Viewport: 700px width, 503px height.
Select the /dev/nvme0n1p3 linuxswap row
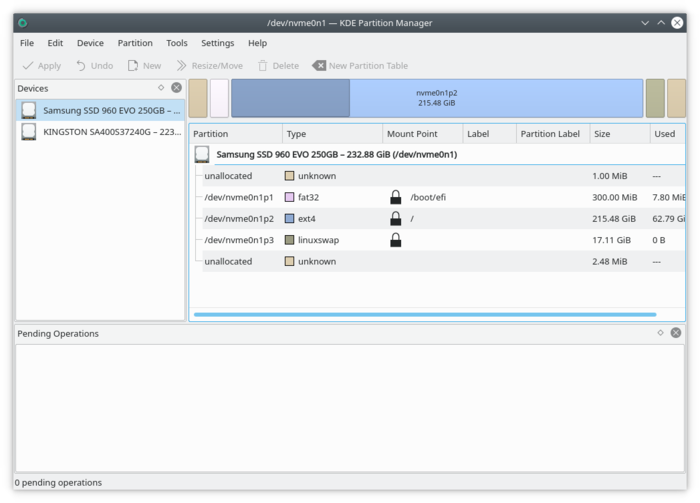239,240
